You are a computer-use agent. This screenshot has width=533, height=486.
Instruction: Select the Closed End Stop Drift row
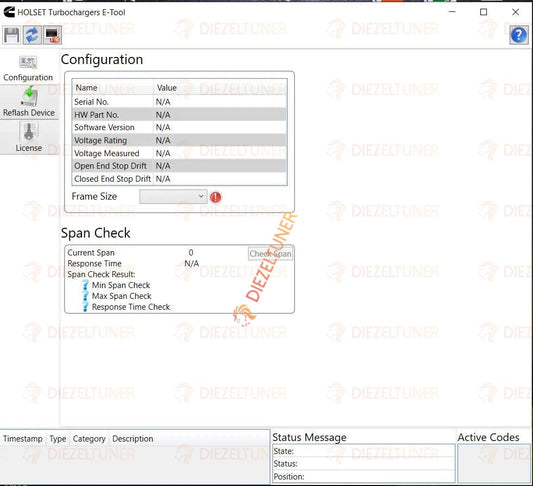click(x=179, y=179)
